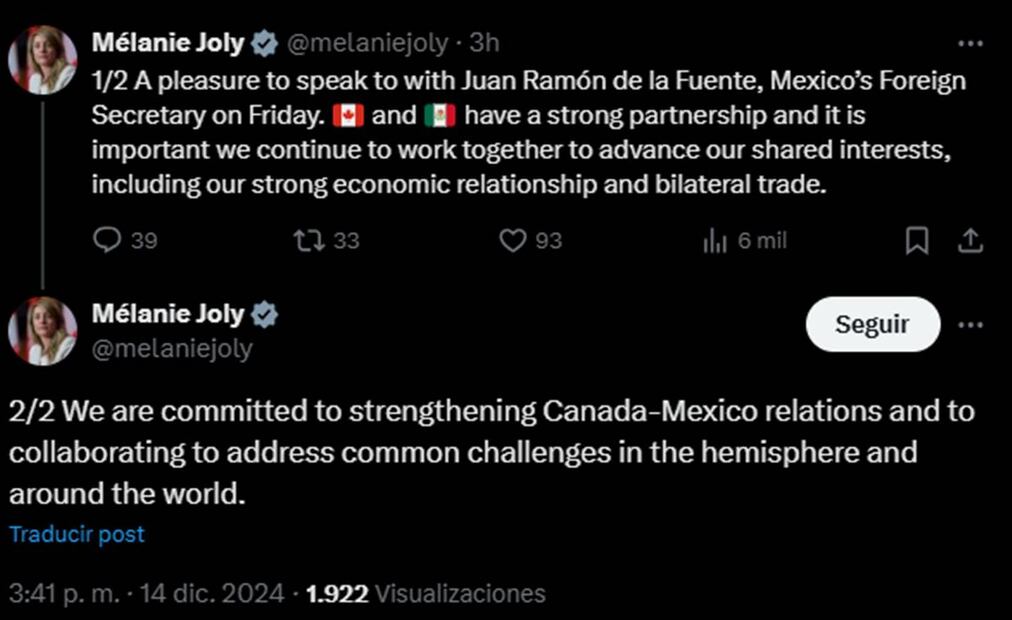This screenshot has width=1012, height=620.
Task: Click the Traducir post link
Action: point(77,534)
